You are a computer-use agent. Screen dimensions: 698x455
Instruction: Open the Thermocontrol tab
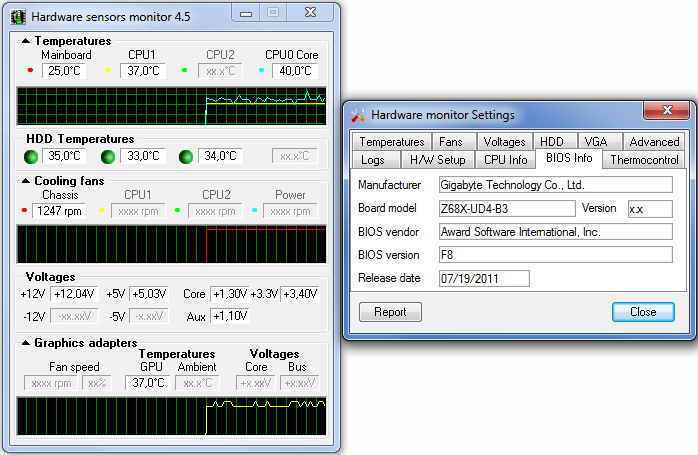coord(645,159)
